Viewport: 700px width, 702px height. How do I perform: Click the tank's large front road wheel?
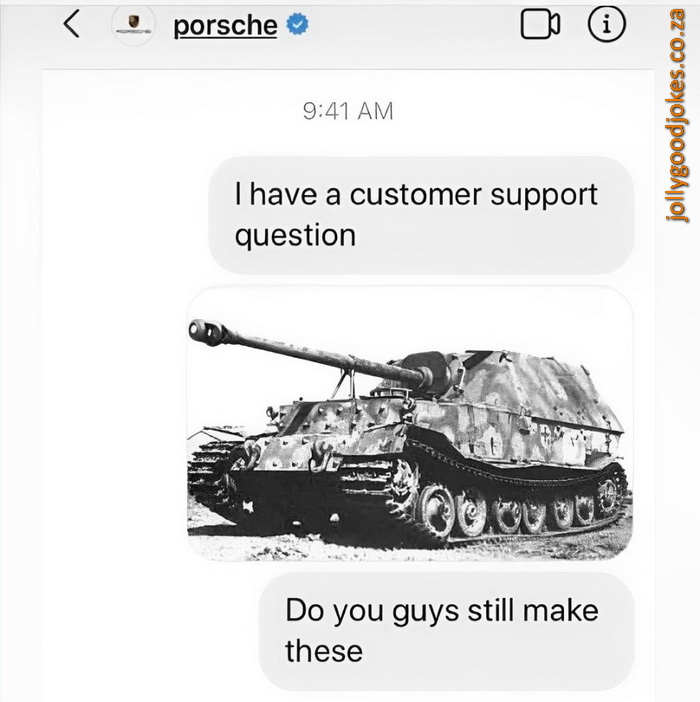coord(435,511)
